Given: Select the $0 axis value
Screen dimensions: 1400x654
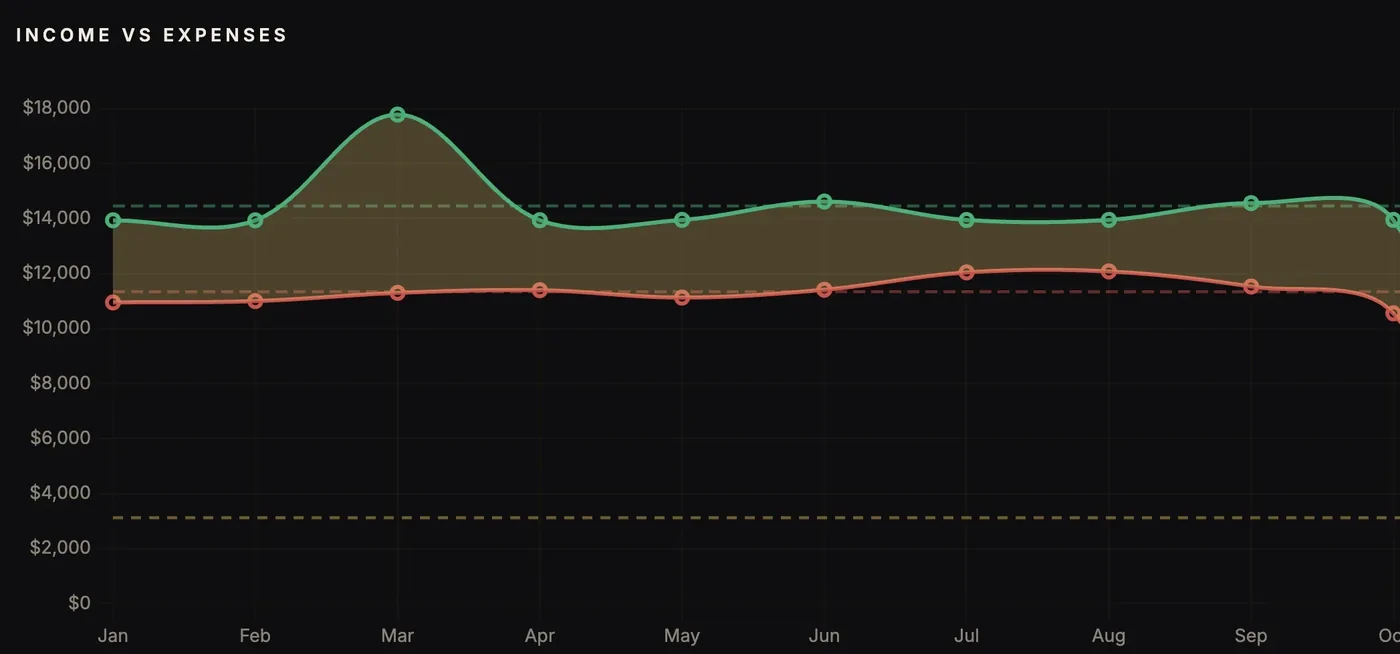Looking at the screenshot, I should click(x=79, y=603).
